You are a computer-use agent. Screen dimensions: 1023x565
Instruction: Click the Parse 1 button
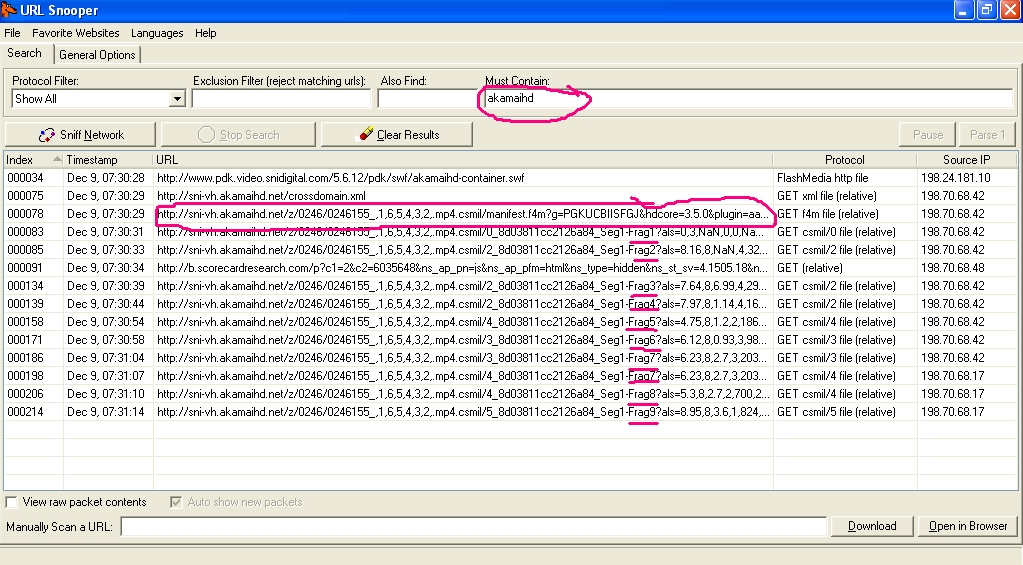(x=987, y=134)
